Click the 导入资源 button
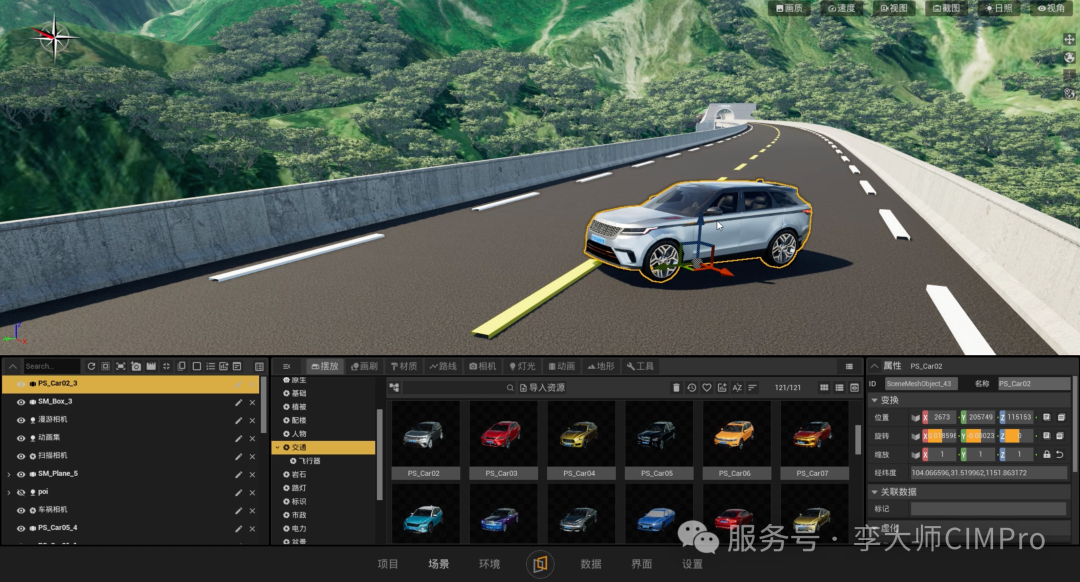1080x582 pixels. (x=542, y=388)
